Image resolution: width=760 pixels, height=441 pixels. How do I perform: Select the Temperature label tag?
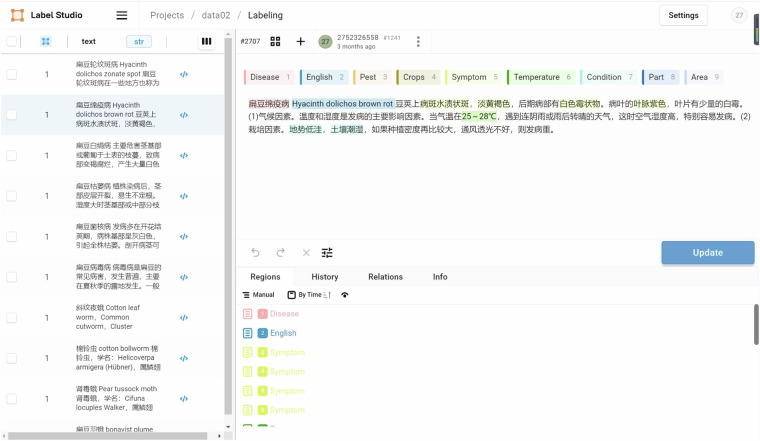tap(541, 77)
